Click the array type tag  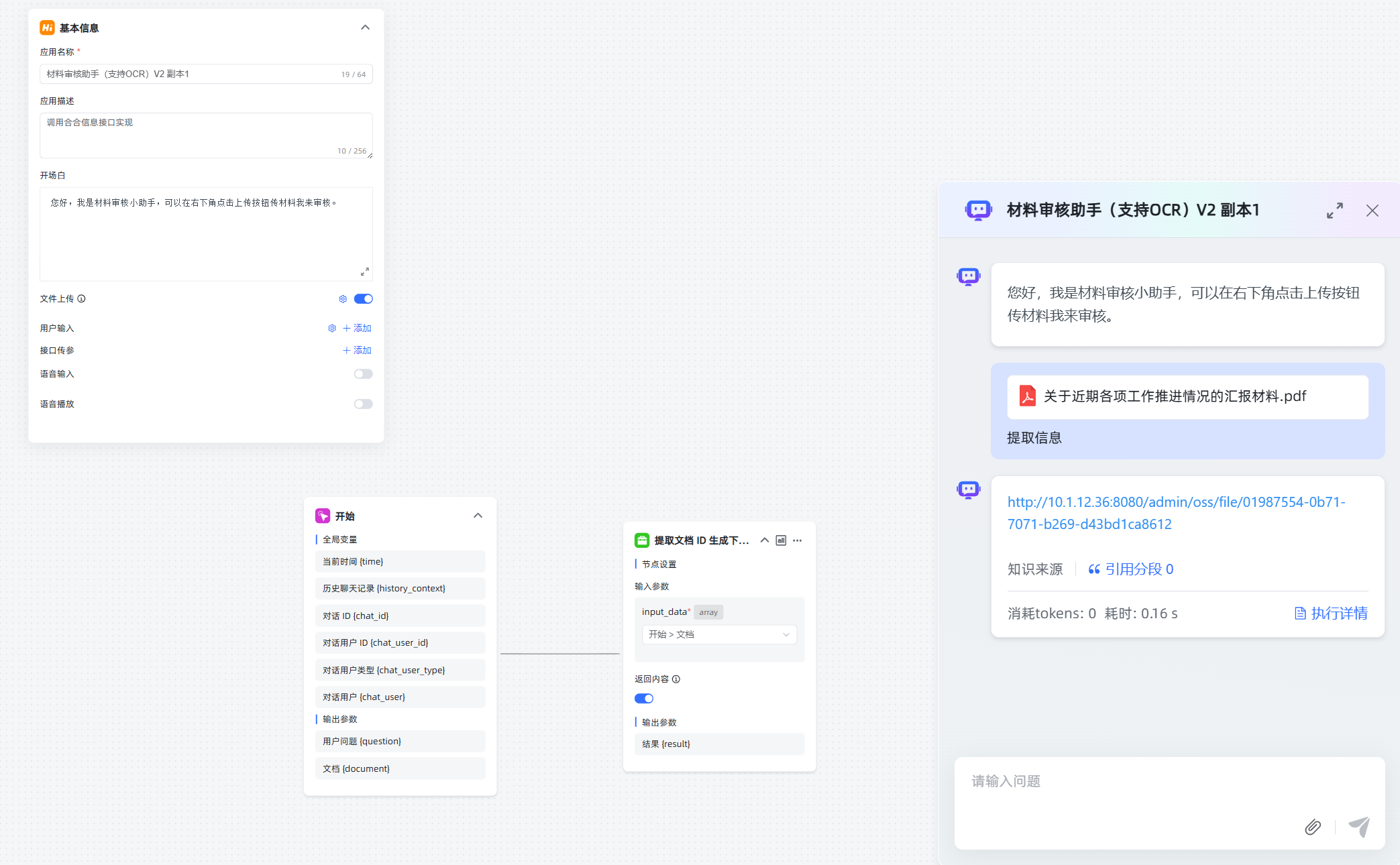tap(708, 612)
